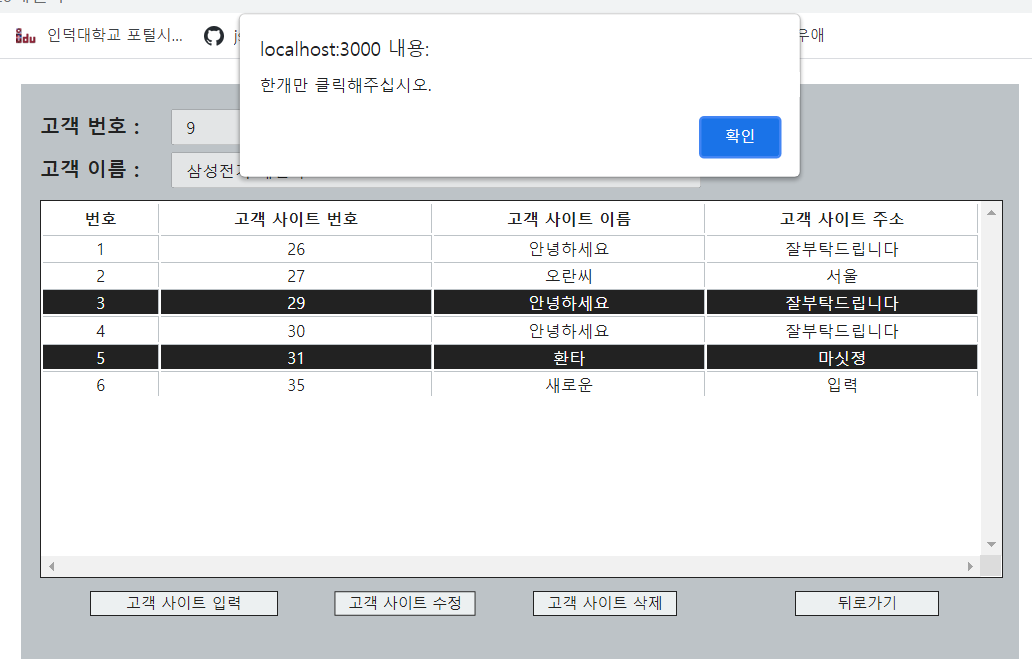Image resolution: width=1032 pixels, height=667 pixels.
Task: Click the 확인 button in the alert dialog
Action: (x=740, y=137)
